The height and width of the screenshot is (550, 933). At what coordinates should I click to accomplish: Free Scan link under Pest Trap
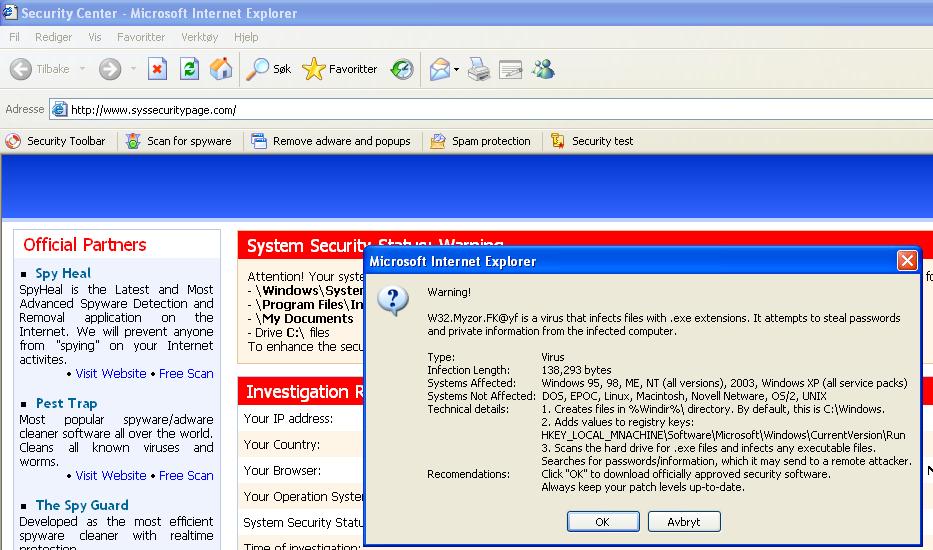186,476
